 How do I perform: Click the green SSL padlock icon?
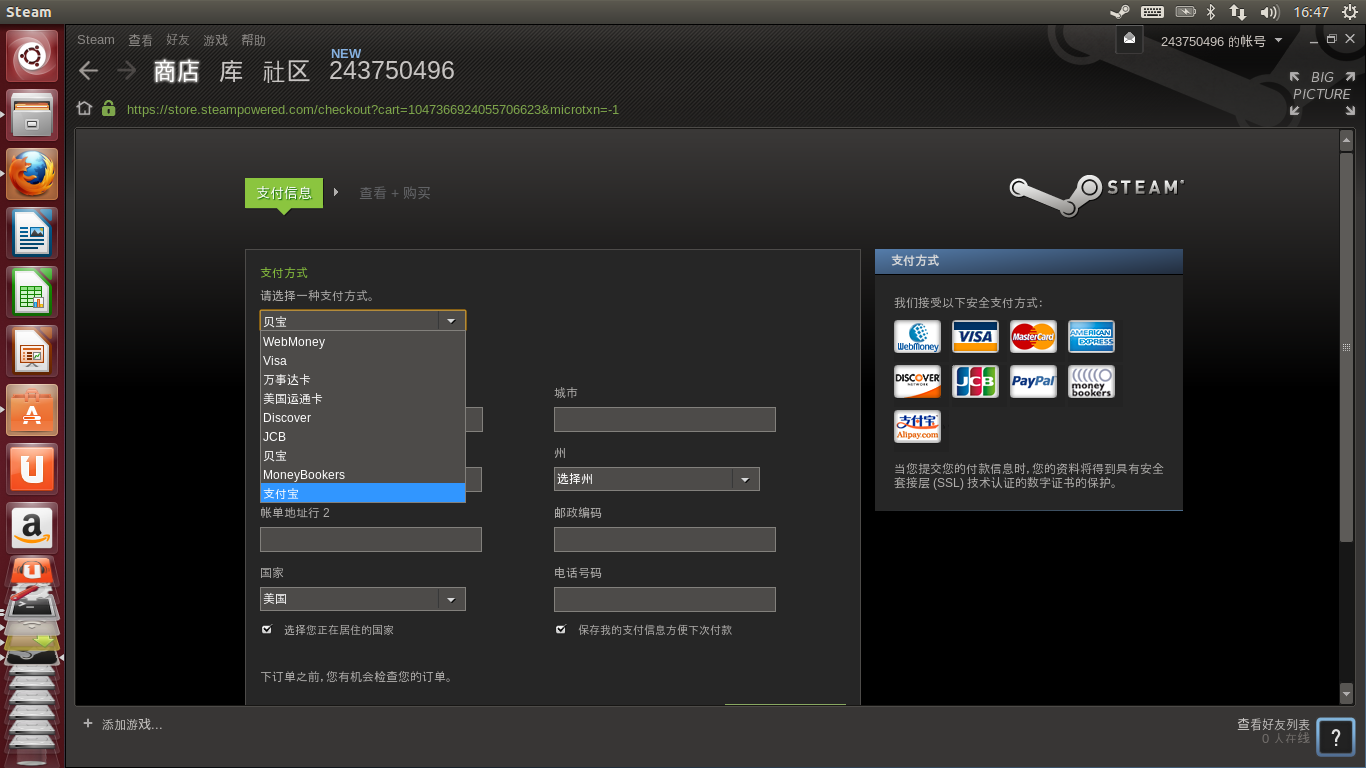[108, 109]
